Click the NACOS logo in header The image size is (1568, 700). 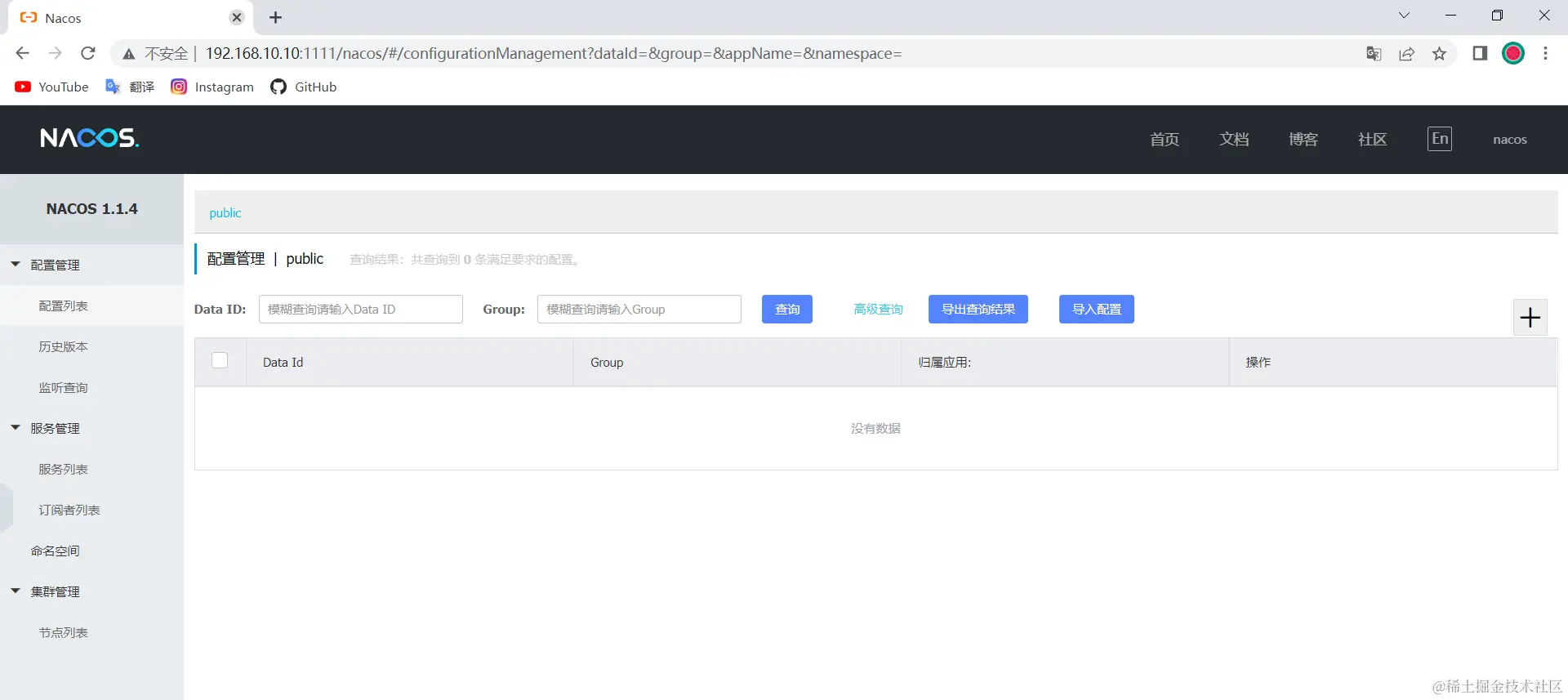[x=90, y=138]
